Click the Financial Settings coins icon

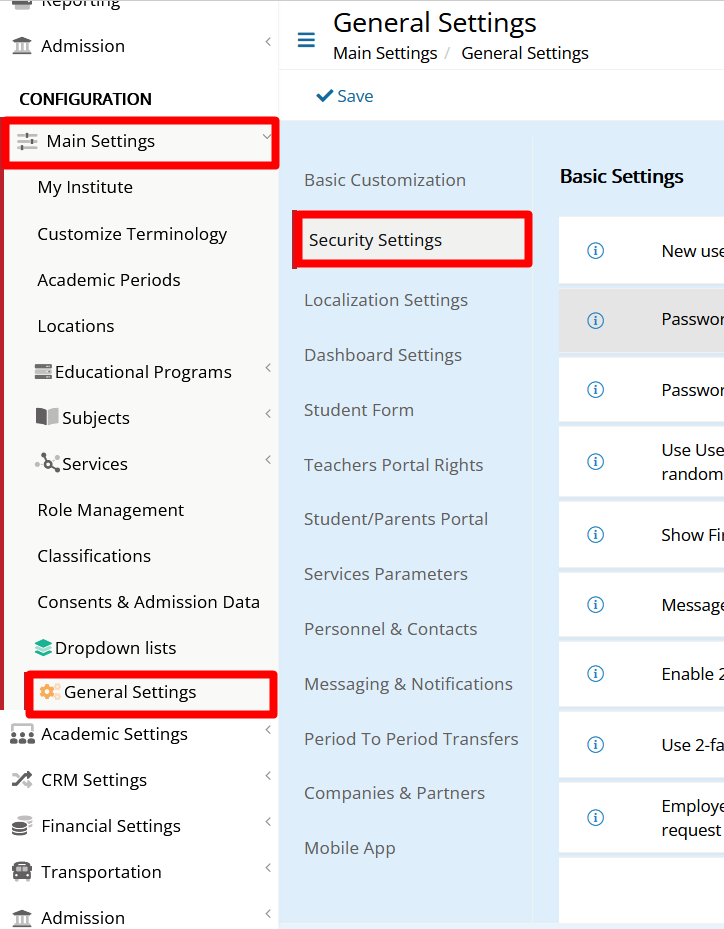pyautogui.click(x=22, y=825)
